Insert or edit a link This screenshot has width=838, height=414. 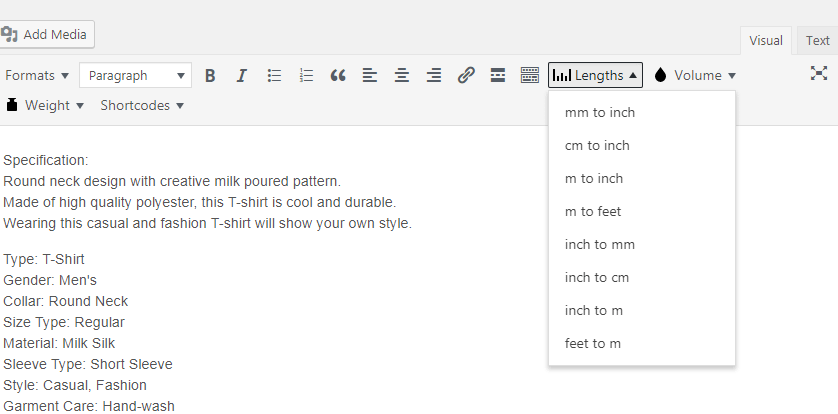[466, 75]
